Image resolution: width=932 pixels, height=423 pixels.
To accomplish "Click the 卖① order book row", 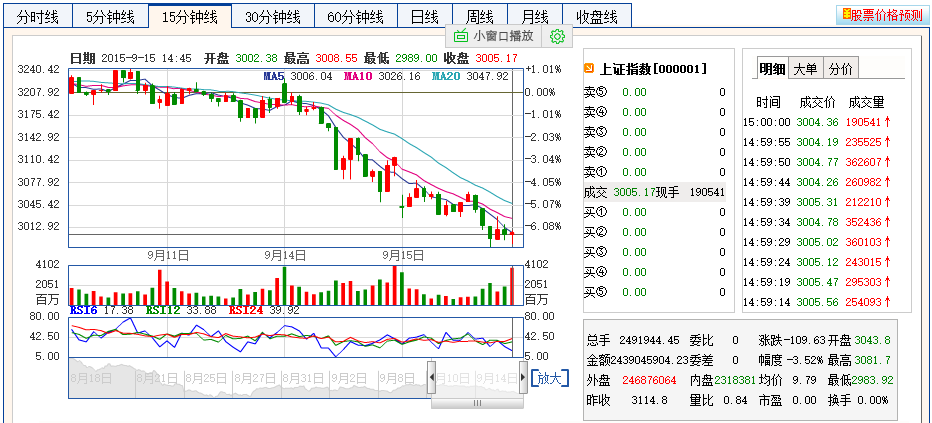I will click(654, 172).
